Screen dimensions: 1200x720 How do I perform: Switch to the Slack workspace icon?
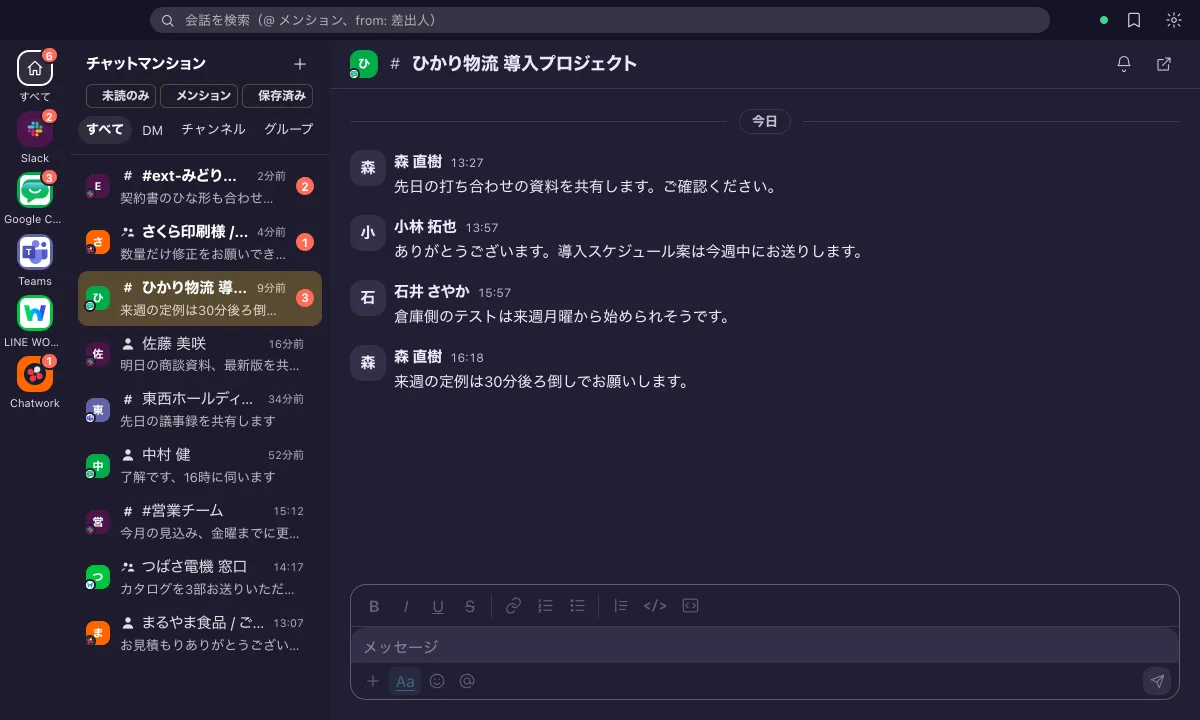[35, 129]
